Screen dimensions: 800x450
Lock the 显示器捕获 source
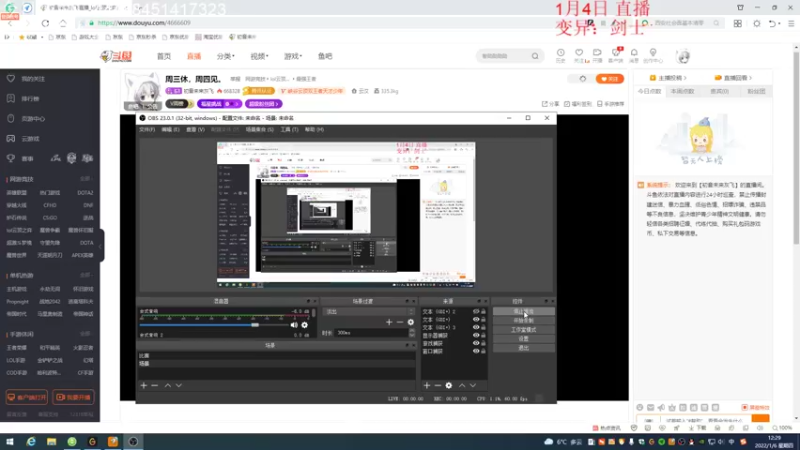[483, 335]
